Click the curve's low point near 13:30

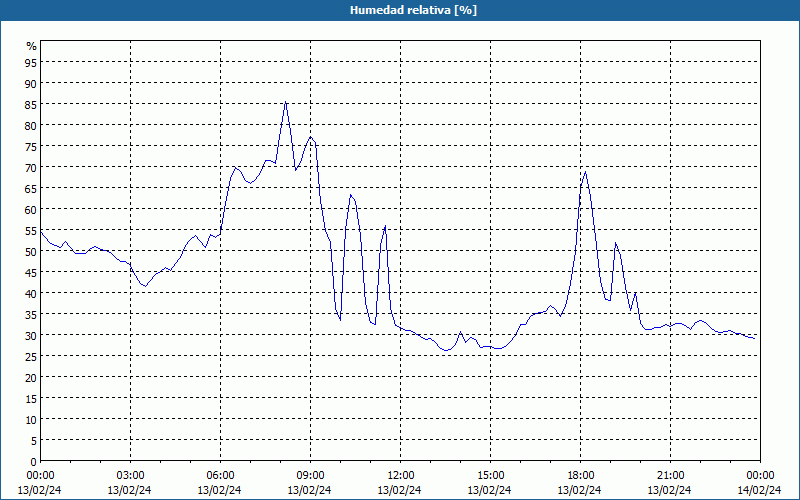click(x=446, y=351)
